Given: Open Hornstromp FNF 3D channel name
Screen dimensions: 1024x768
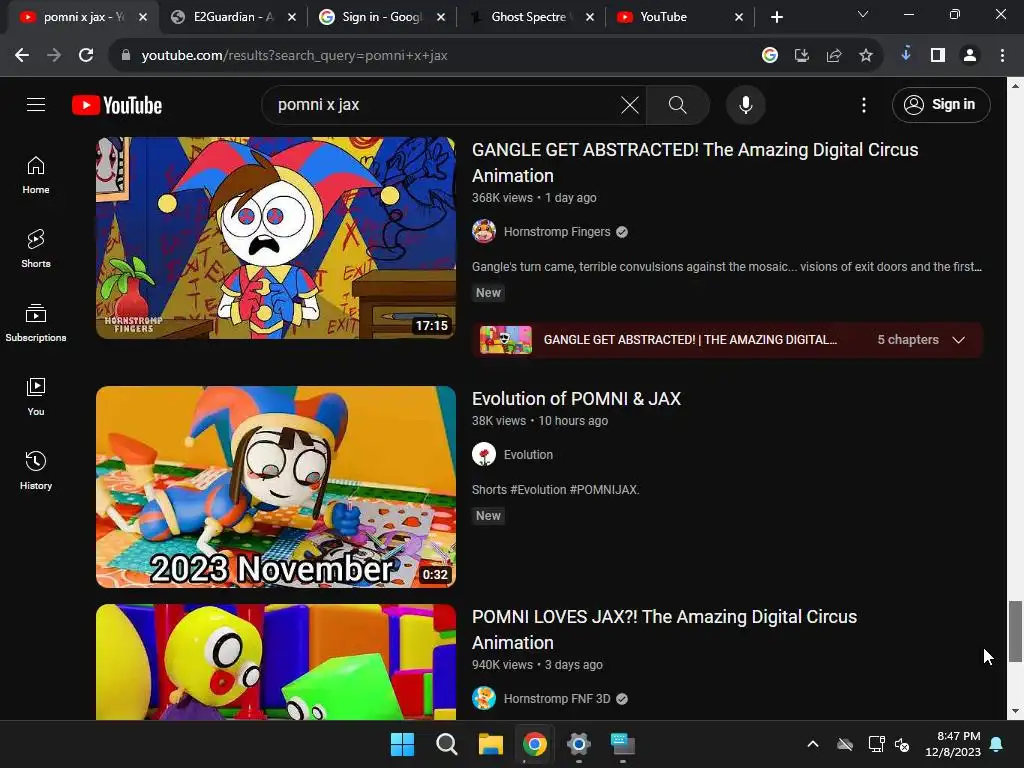Looking at the screenshot, I should (x=557, y=699).
